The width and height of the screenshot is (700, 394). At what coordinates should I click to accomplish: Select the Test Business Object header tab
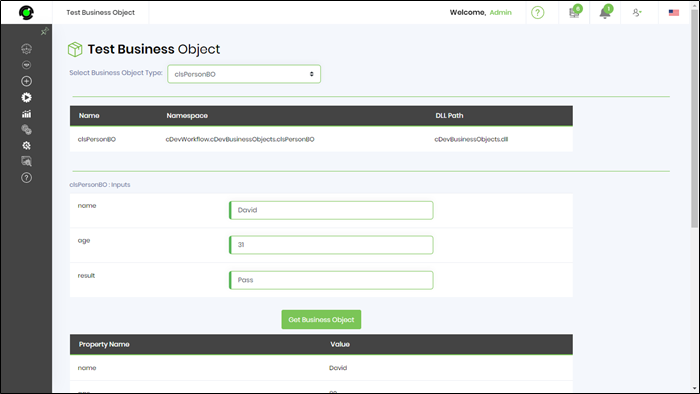[100, 12]
